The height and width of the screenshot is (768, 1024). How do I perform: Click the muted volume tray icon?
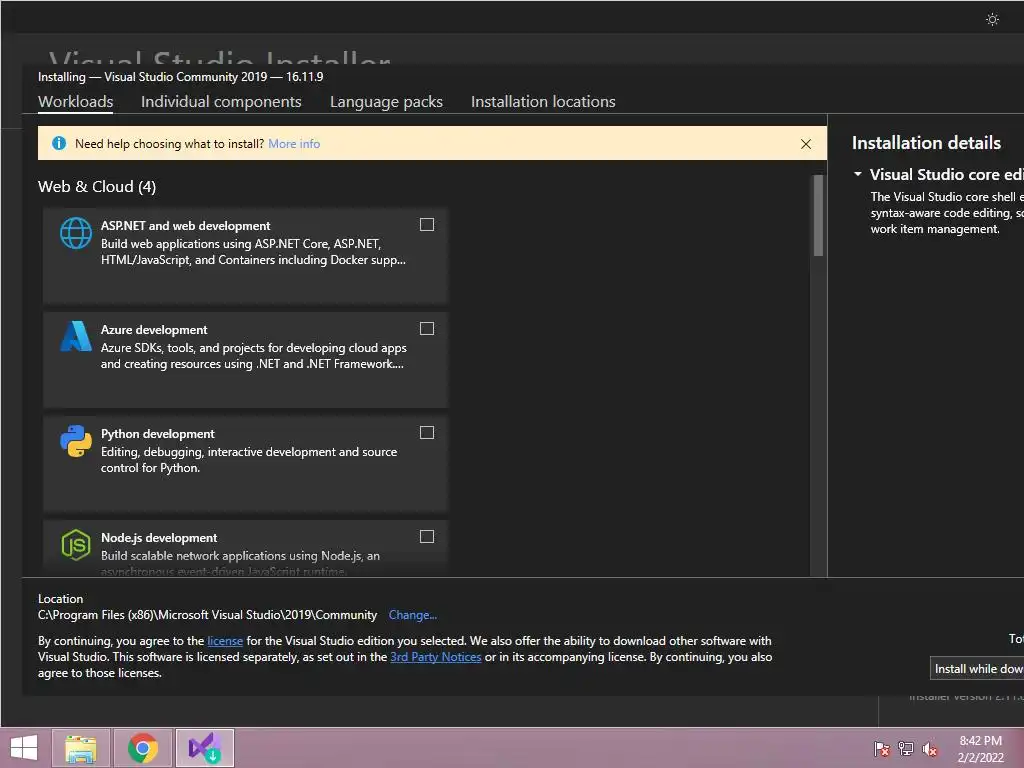click(930, 748)
